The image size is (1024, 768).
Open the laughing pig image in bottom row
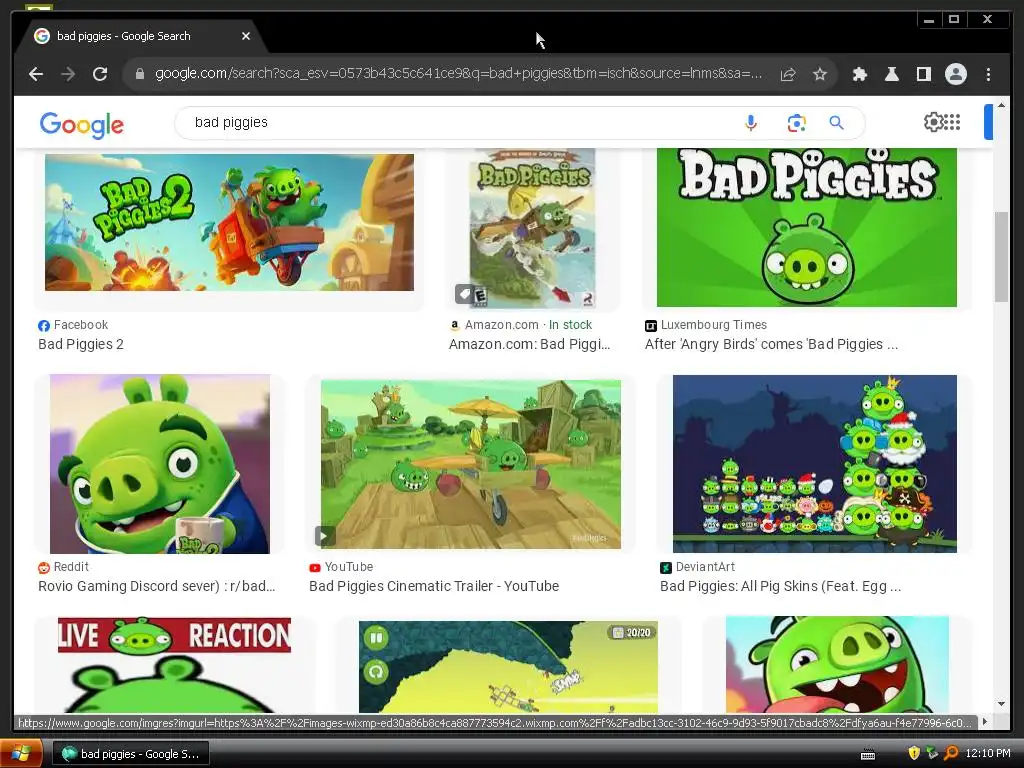[837, 664]
